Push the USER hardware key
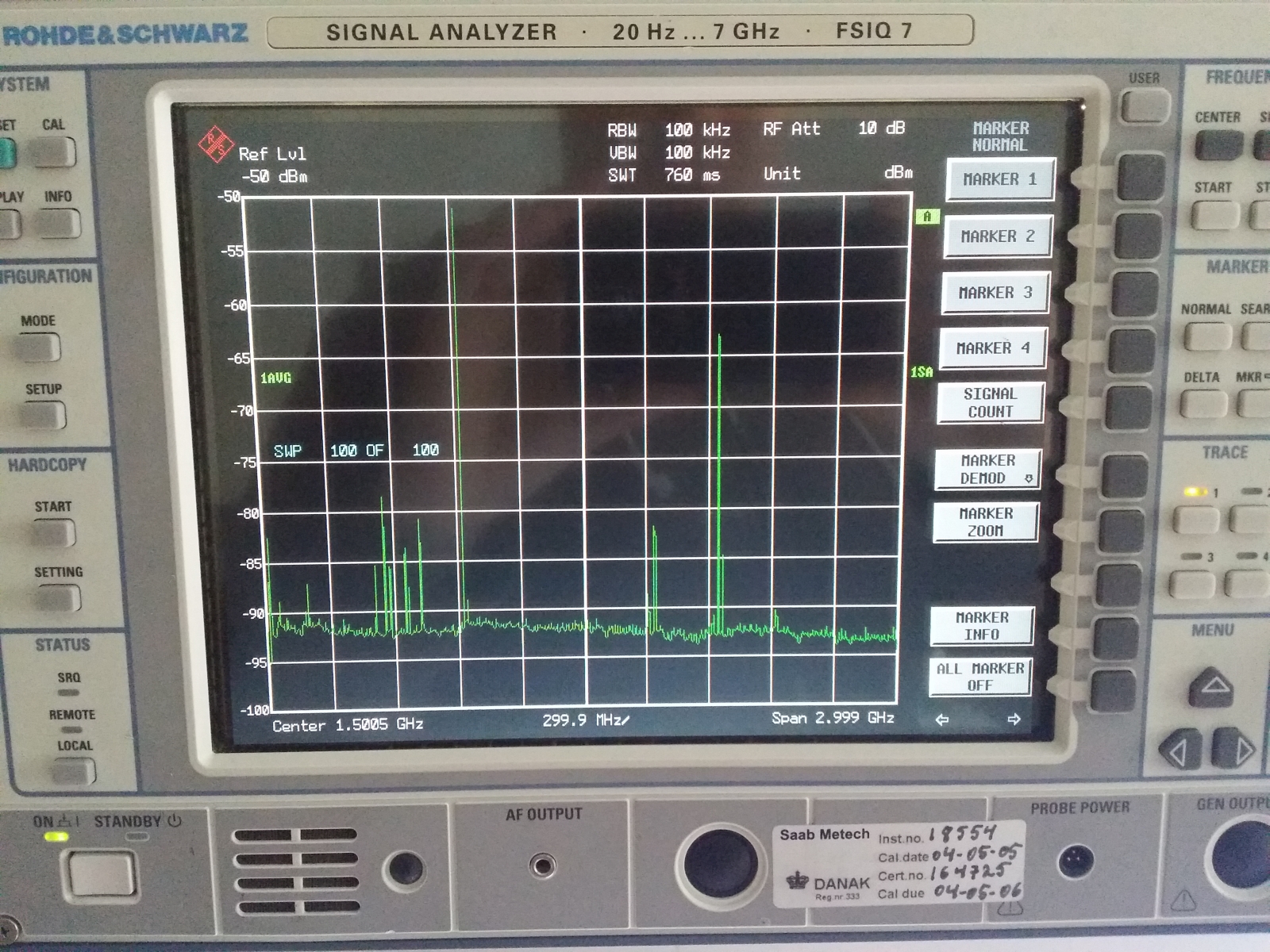Viewport: 1270px width, 952px height. pyautogui.click(x=1145, y=106)
